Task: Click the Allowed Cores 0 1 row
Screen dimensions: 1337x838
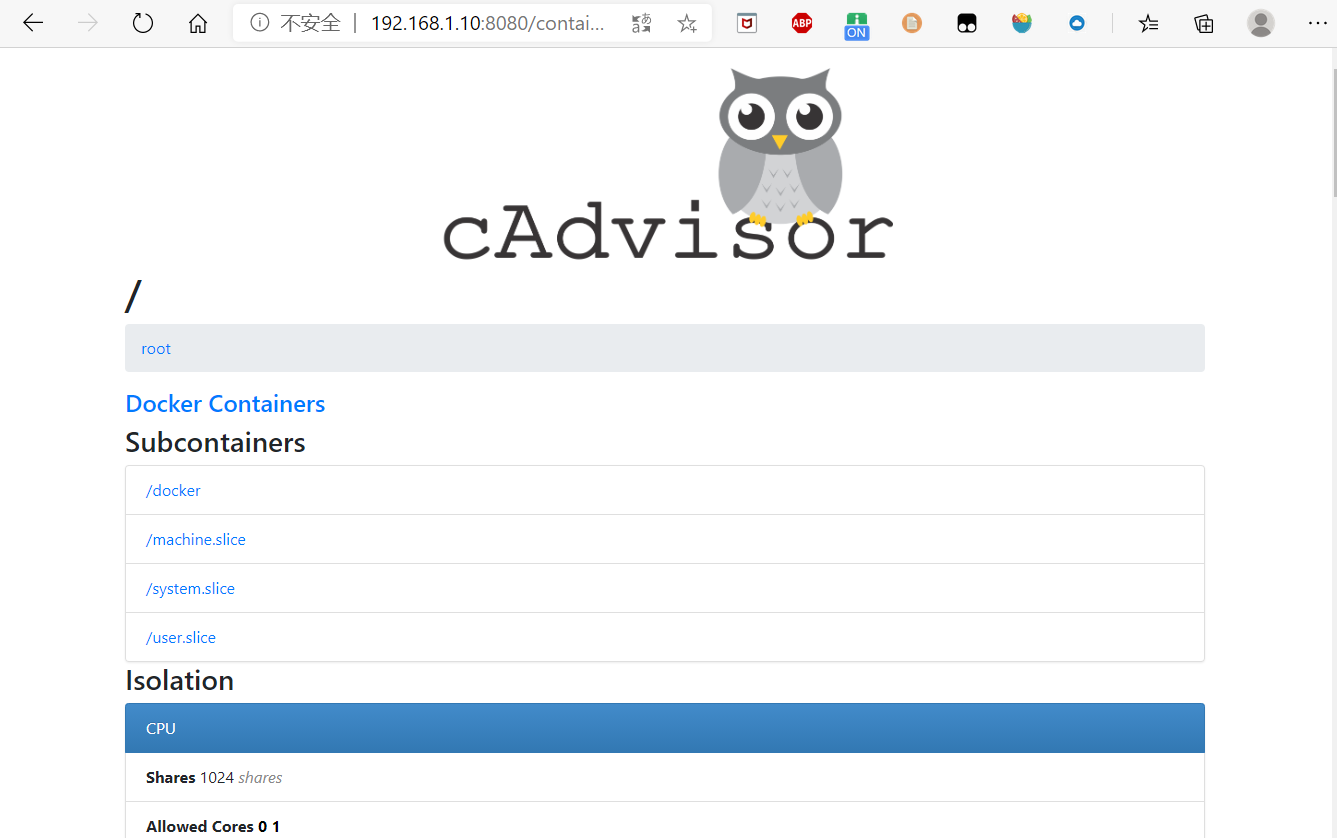Action: coord(665,820)
